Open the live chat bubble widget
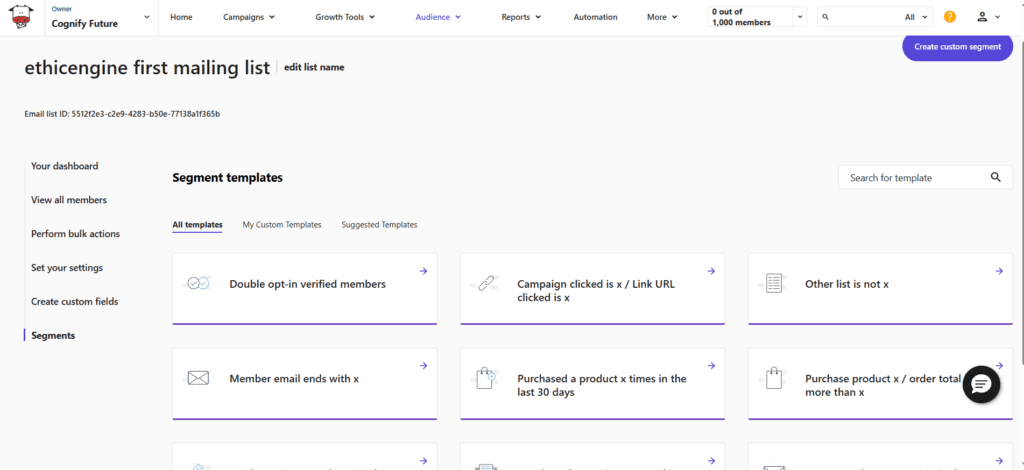1024x470 pixels. point(981,384)
